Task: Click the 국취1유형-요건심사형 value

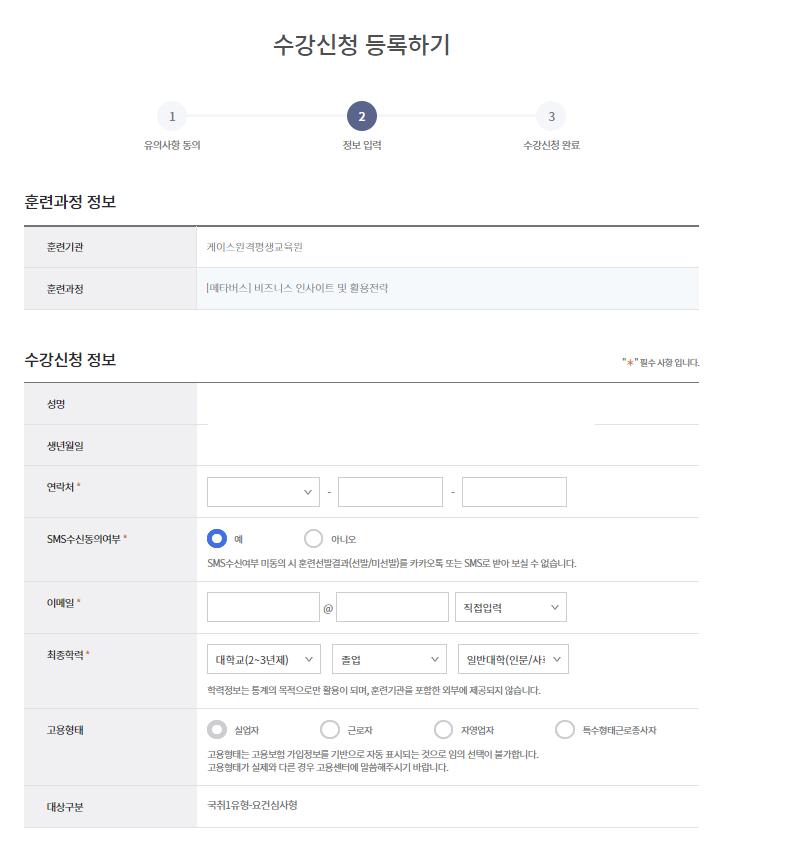Action: [252, 806]
